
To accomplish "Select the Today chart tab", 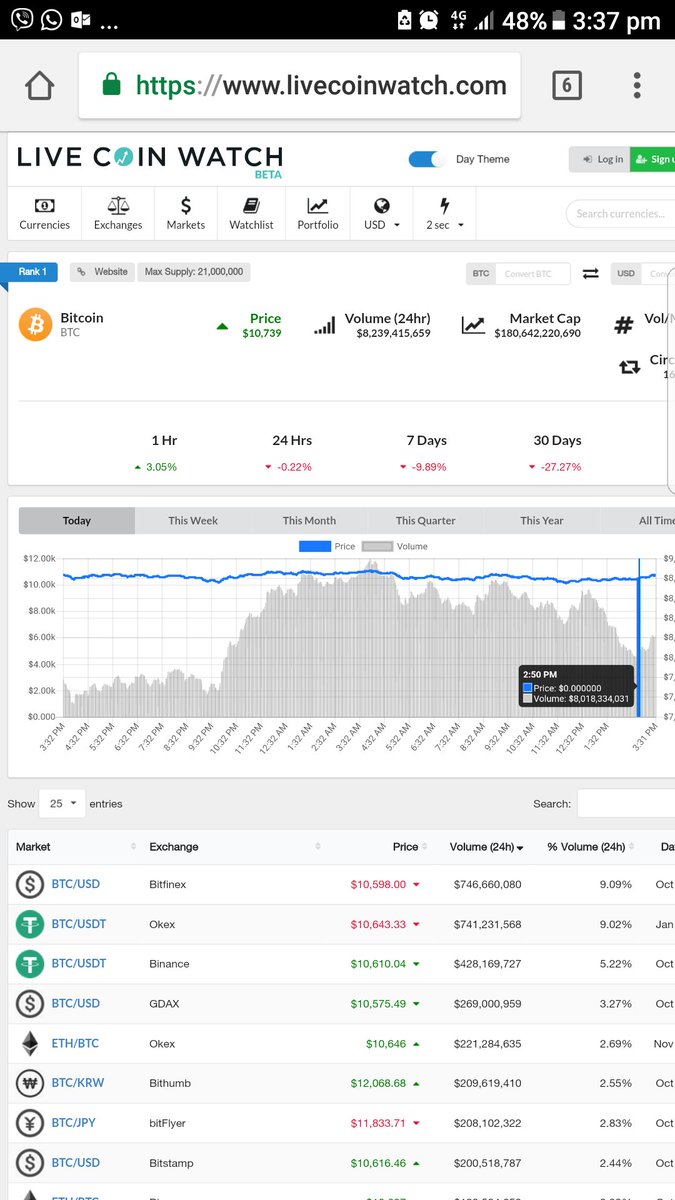I will click(77, 521).
